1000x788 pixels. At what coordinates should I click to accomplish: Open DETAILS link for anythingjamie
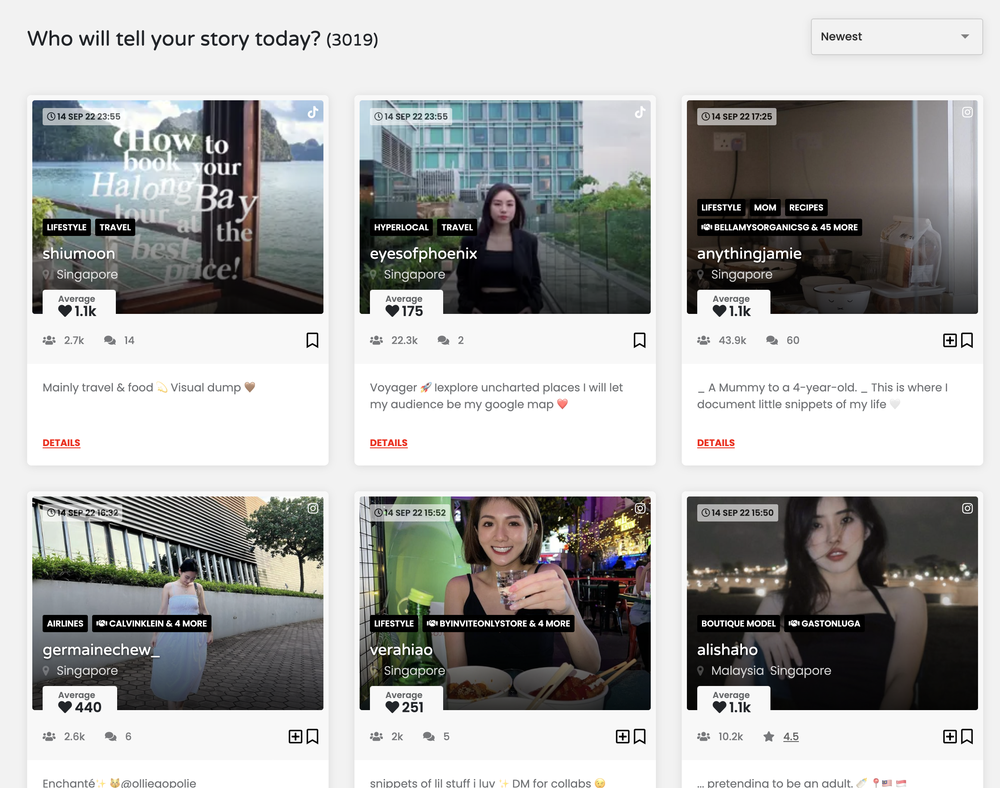tap(716, 442)
